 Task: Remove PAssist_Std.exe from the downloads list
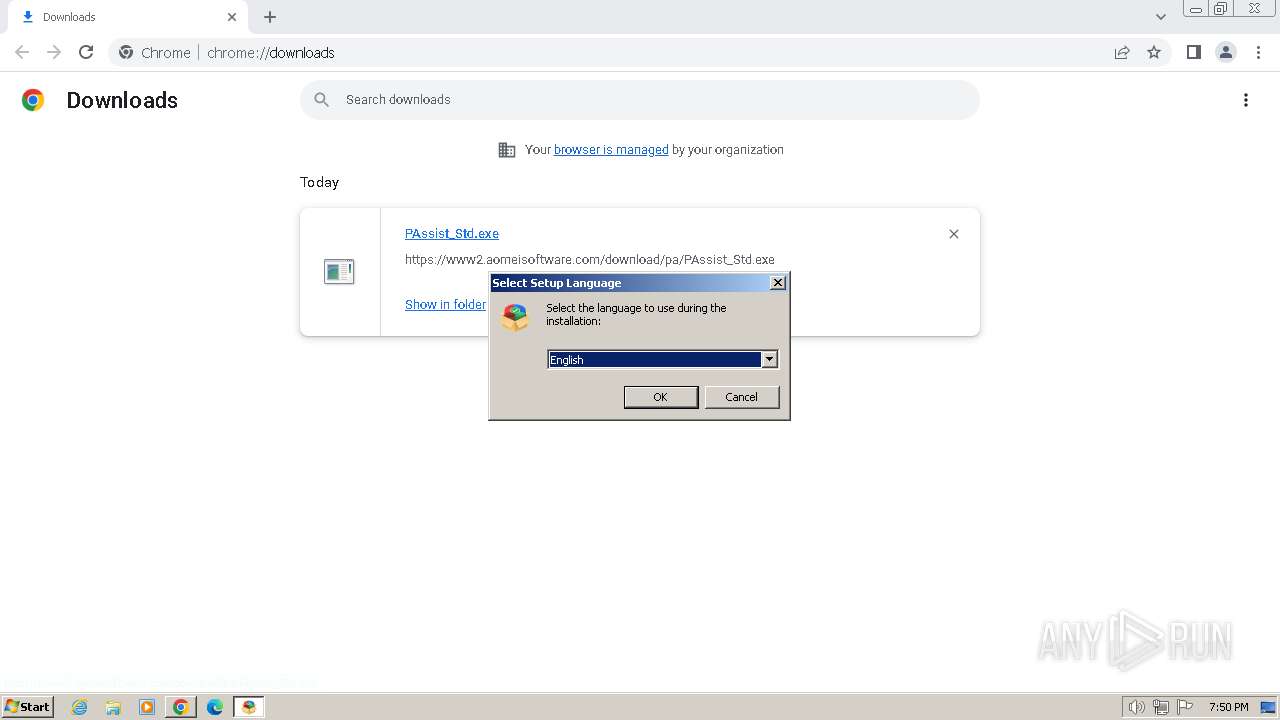coord(953,234)
